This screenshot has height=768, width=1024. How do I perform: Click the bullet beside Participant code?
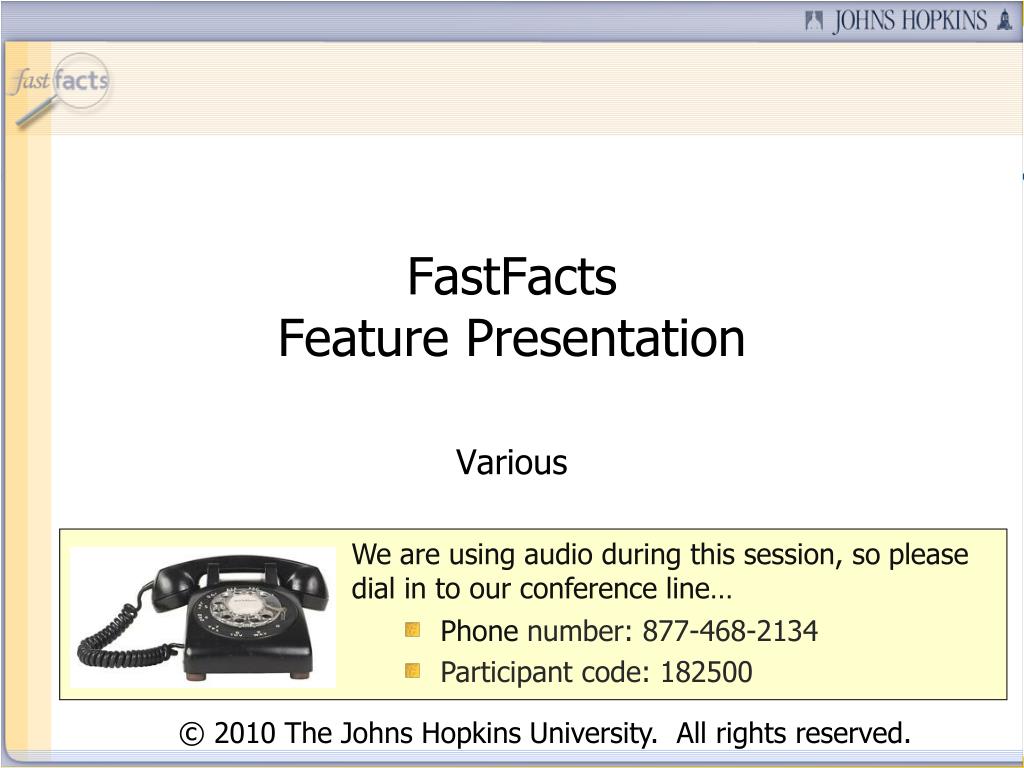pyautogui.click(x=412, y=671)
